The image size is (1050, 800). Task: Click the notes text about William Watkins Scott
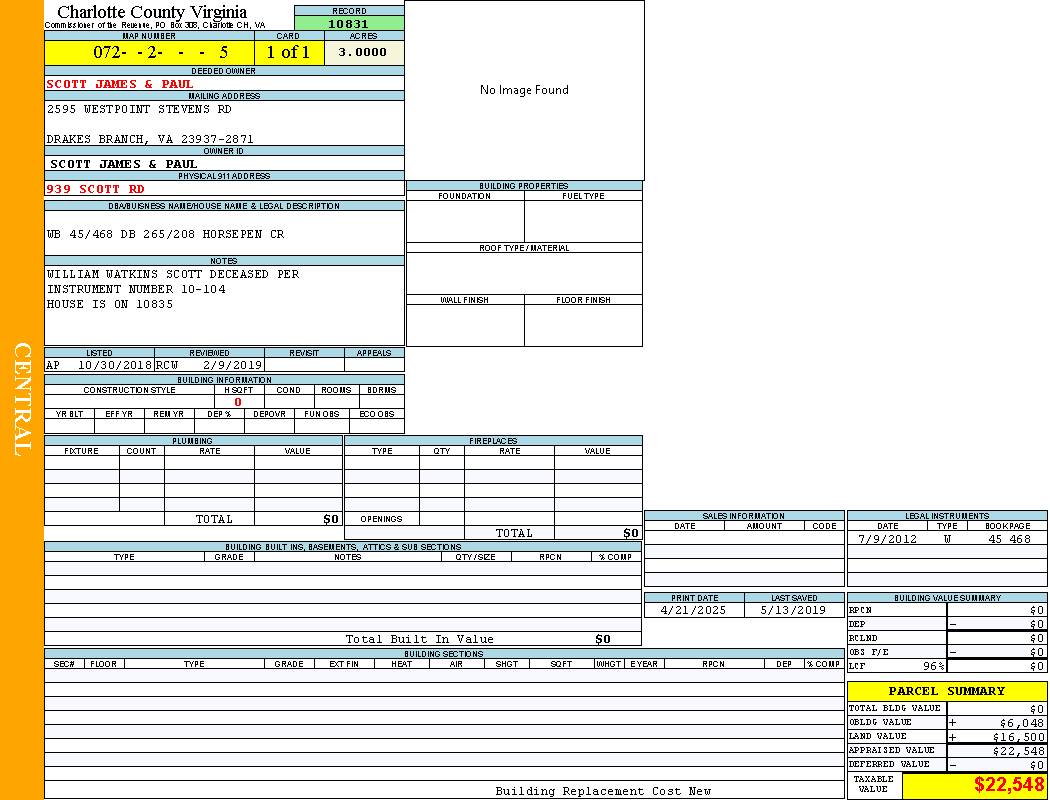(173, 274)
